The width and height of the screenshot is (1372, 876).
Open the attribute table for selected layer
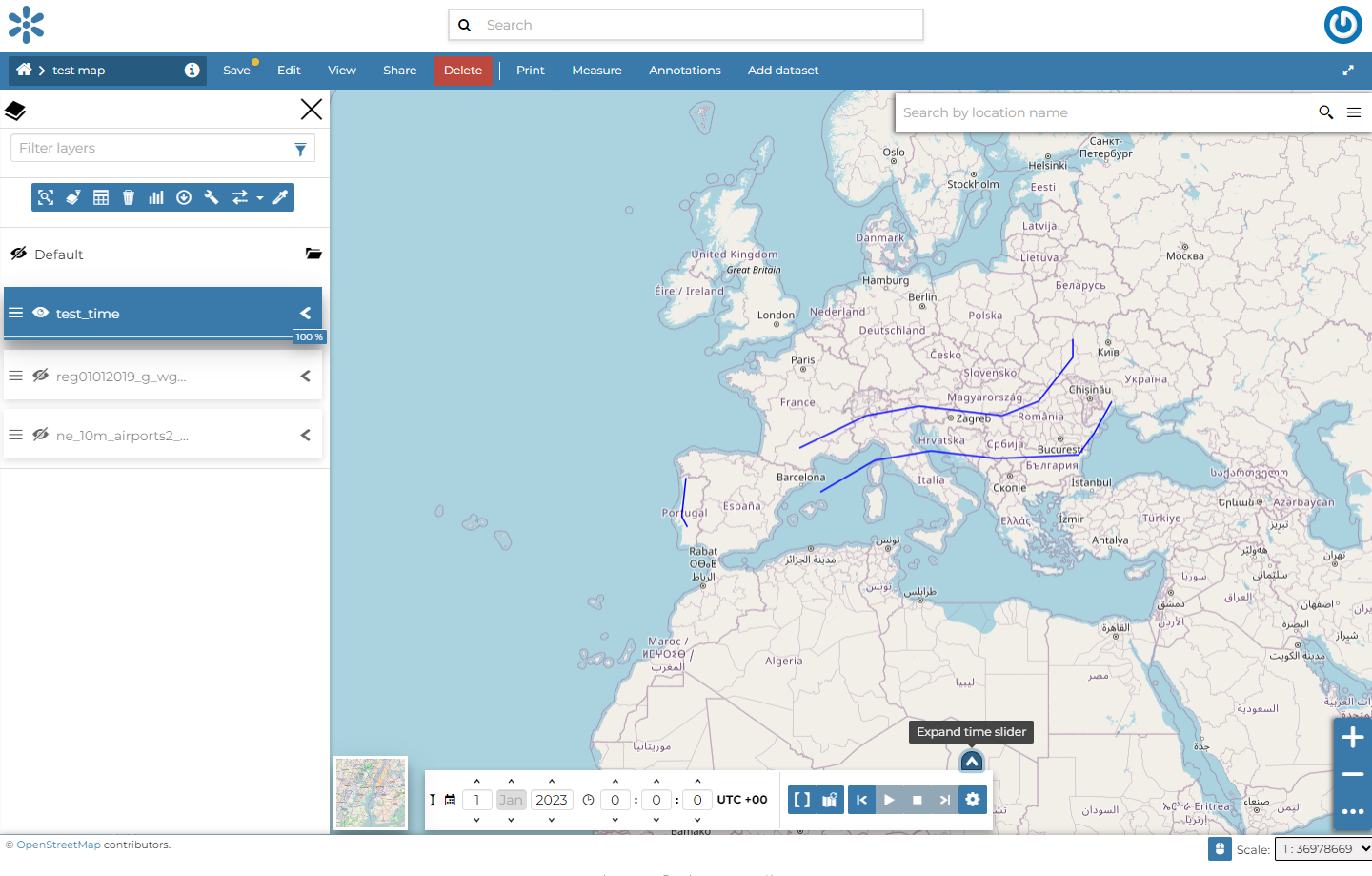coord(101,197)
